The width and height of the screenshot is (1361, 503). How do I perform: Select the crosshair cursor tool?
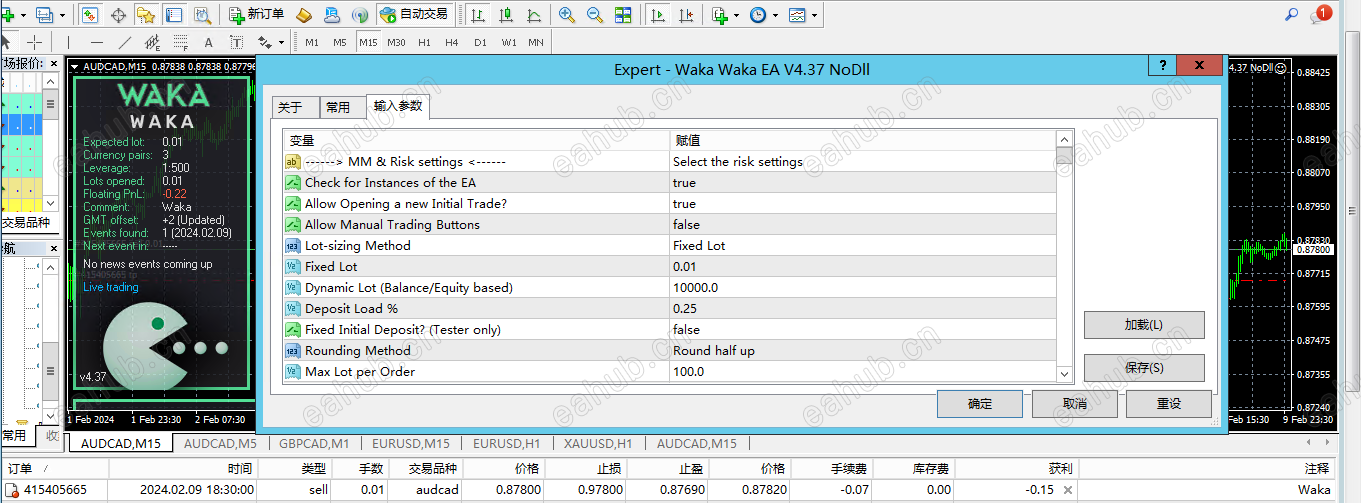pyautogui.click(x=34, y=42)
